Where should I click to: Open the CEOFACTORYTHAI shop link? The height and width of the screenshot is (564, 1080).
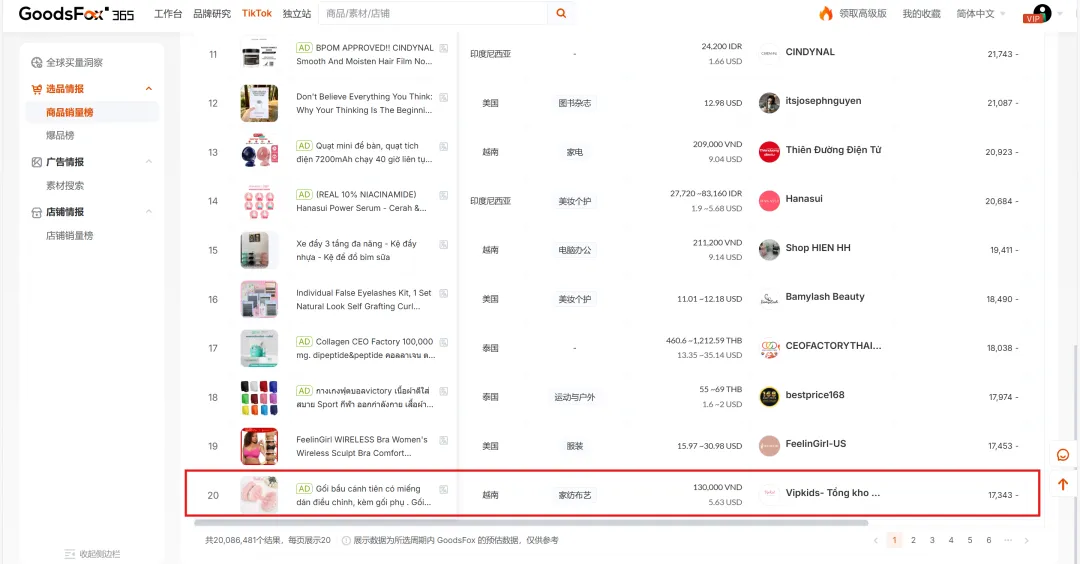[833, 346]
